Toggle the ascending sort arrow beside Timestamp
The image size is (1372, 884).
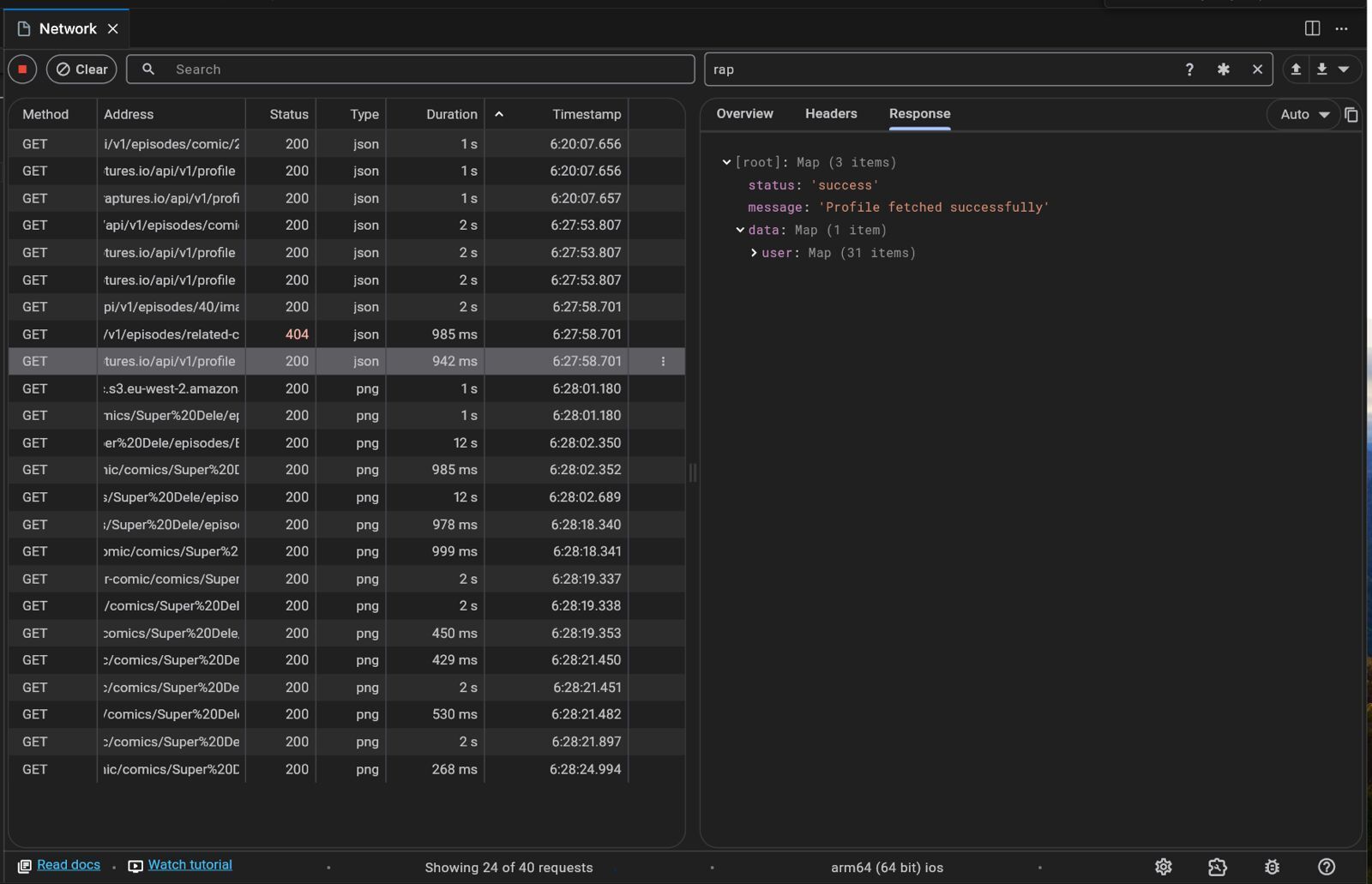tap(498, 114)
